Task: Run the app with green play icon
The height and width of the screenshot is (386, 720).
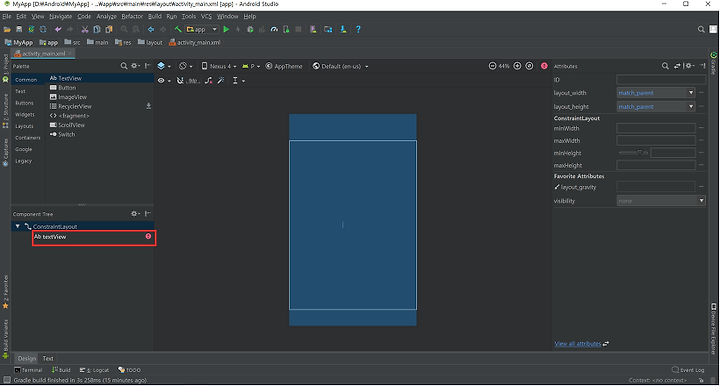Action: pos(226,29)
